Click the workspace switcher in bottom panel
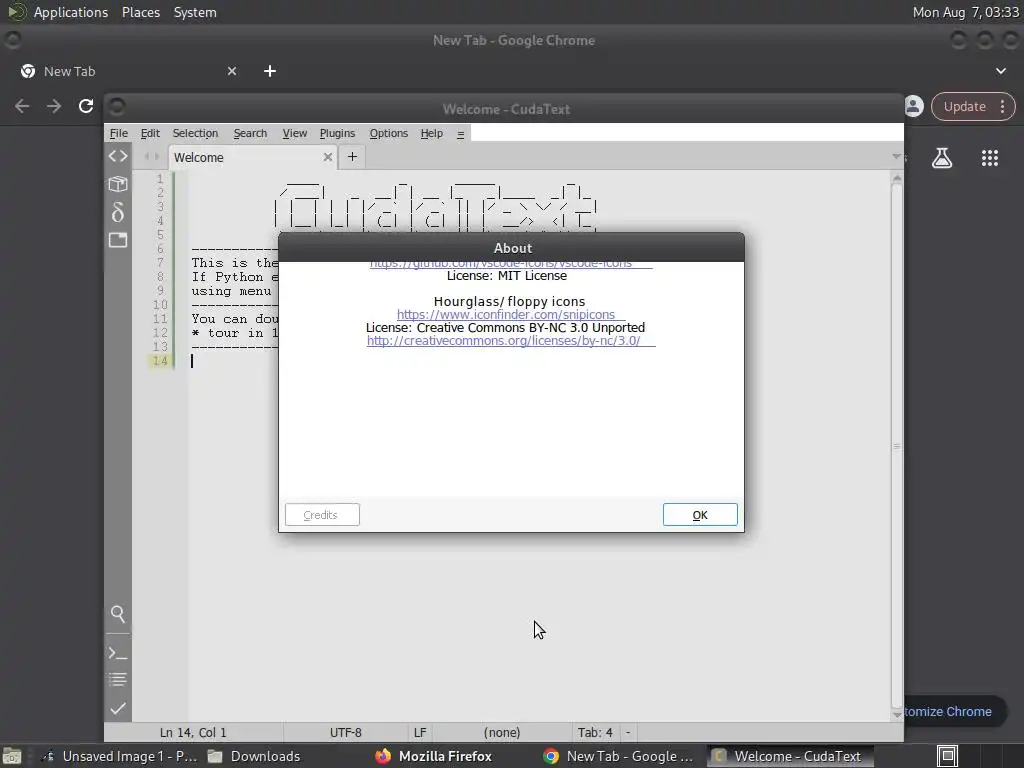The width and height of the screenshot is (1024, 768). [948, 756]
